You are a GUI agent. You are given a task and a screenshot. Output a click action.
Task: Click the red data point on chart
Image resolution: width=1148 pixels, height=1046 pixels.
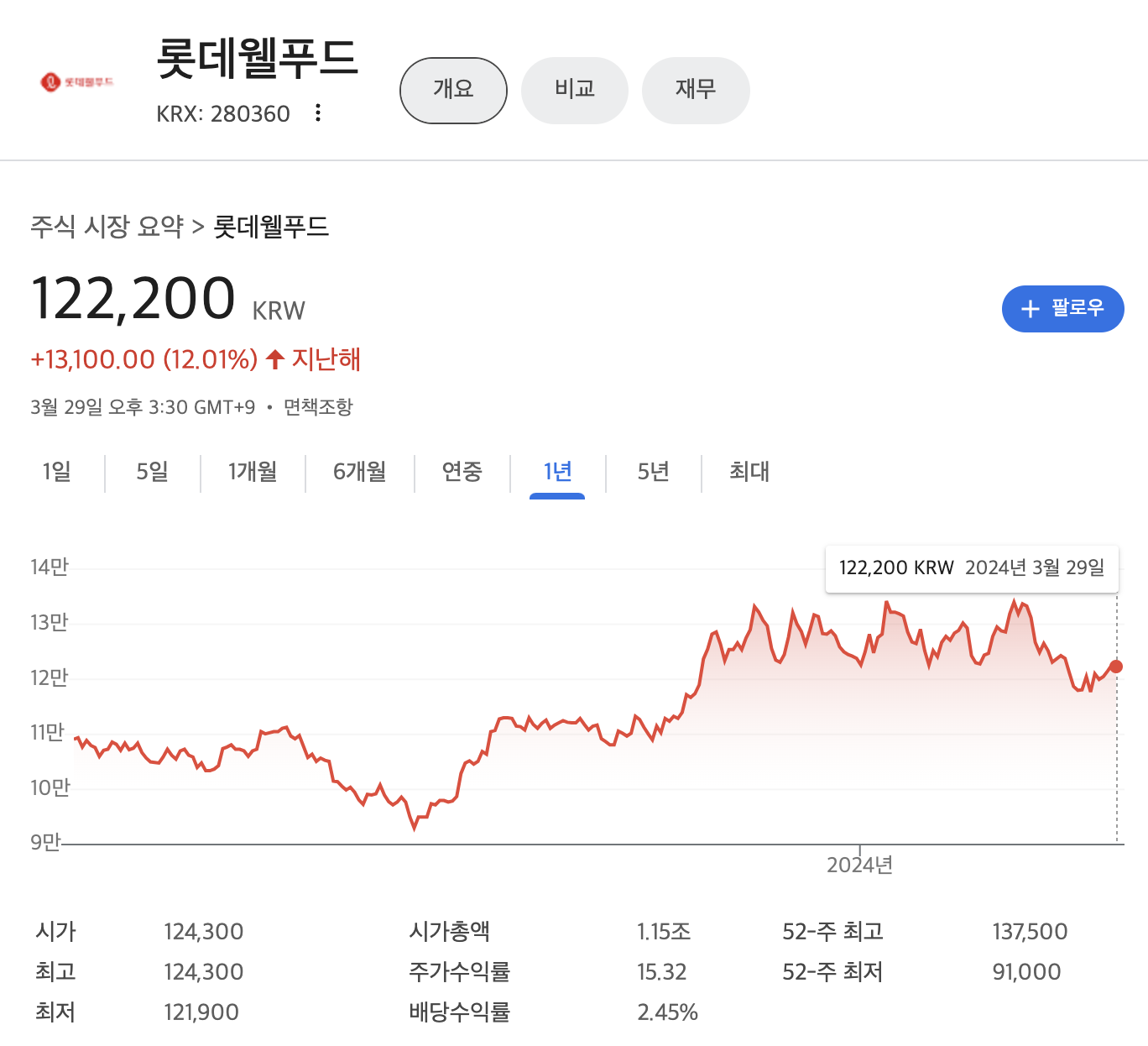[x=1115, y=667]
